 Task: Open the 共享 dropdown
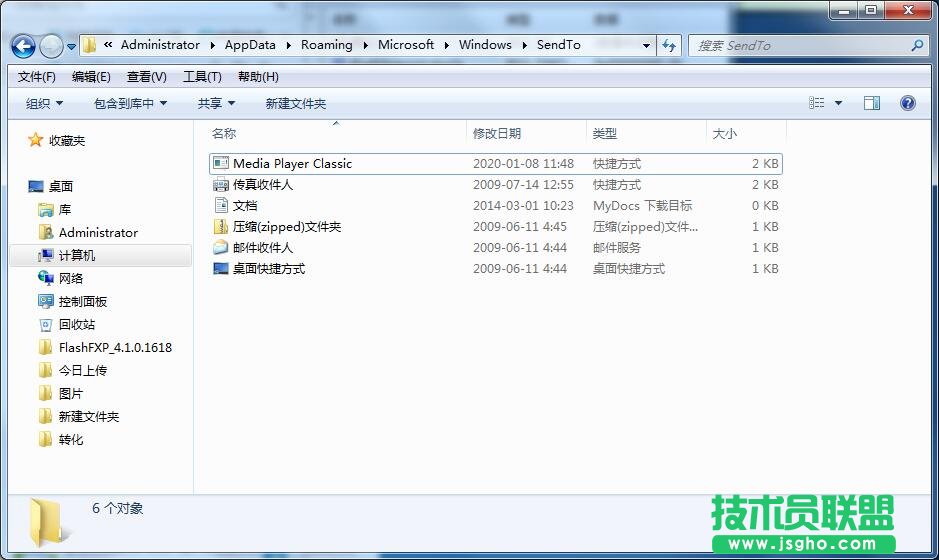click(216, 103)
